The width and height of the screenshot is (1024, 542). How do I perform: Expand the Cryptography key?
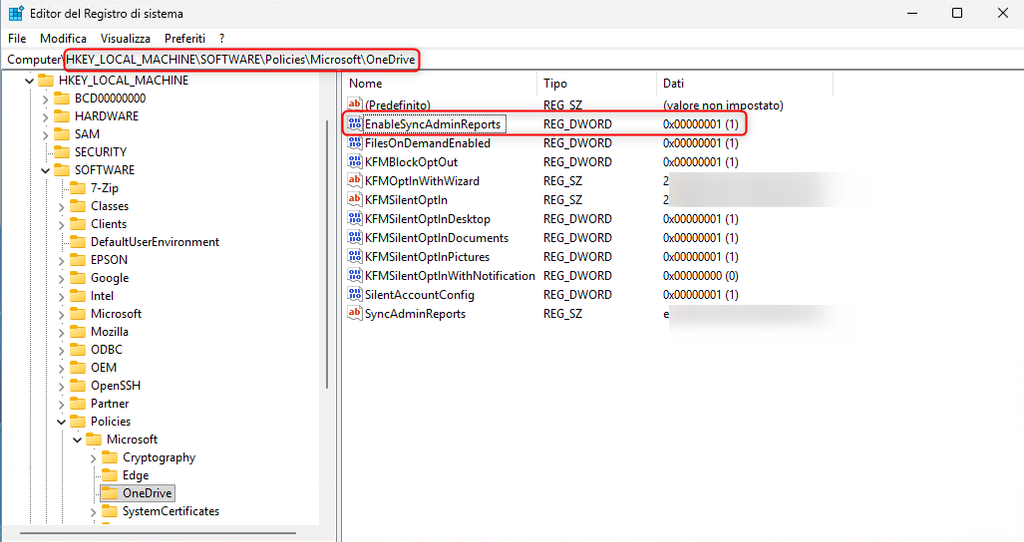click(93, 458)
